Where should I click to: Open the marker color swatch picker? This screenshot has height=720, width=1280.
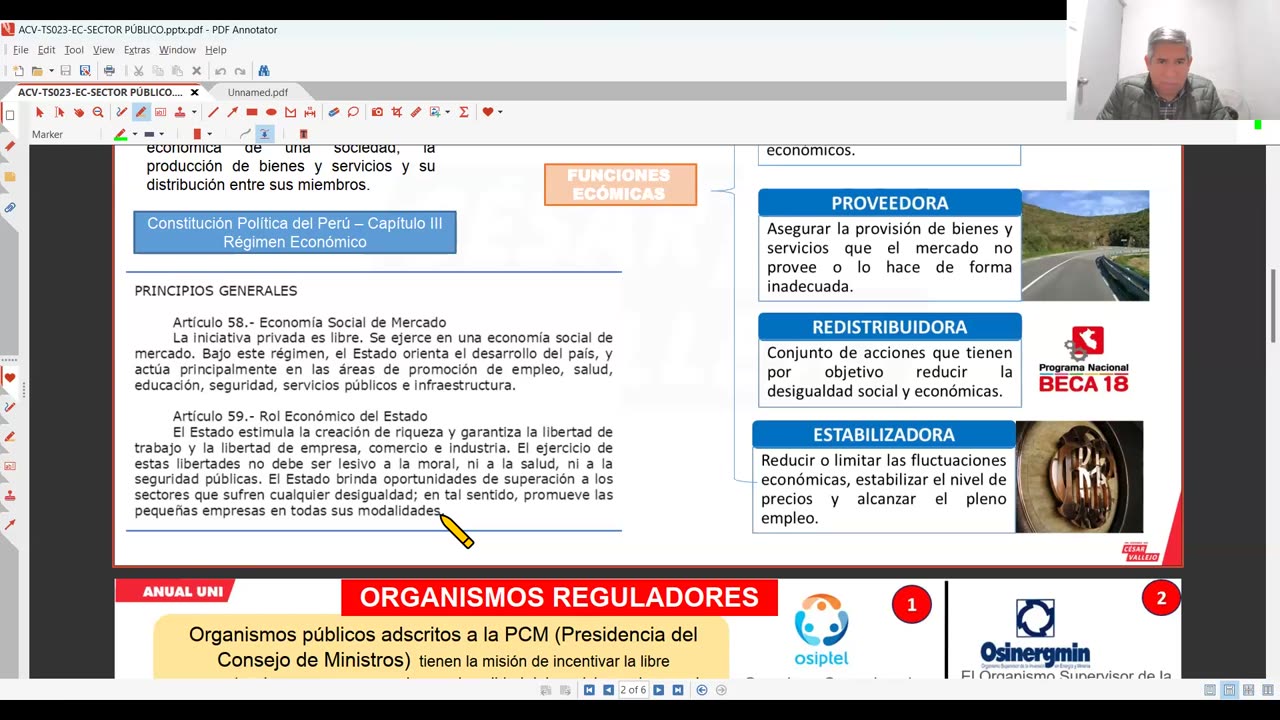121,134
